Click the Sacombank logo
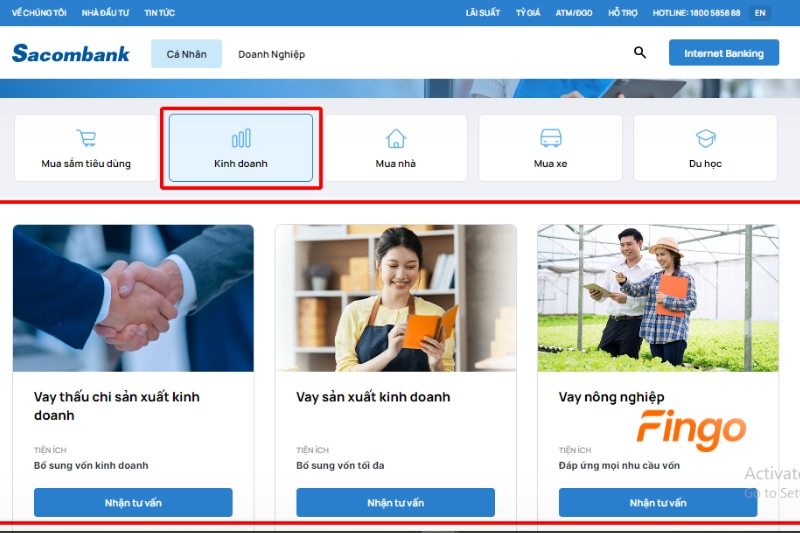Image resolution: width=800 pixels, height=533 pixels. 71,53
